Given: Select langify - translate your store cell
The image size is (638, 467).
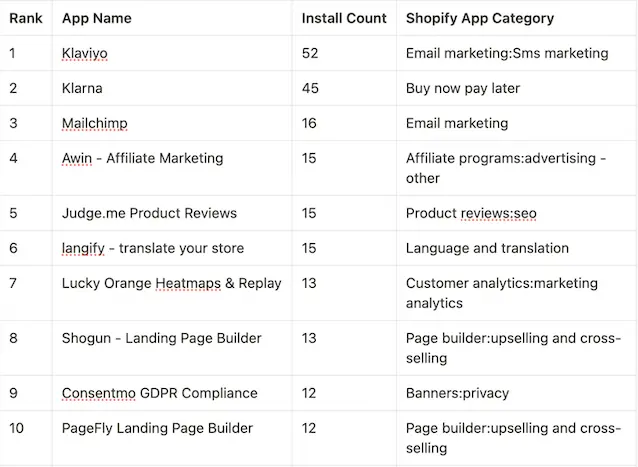Looking at the screenshot, I should click(172, 248).
